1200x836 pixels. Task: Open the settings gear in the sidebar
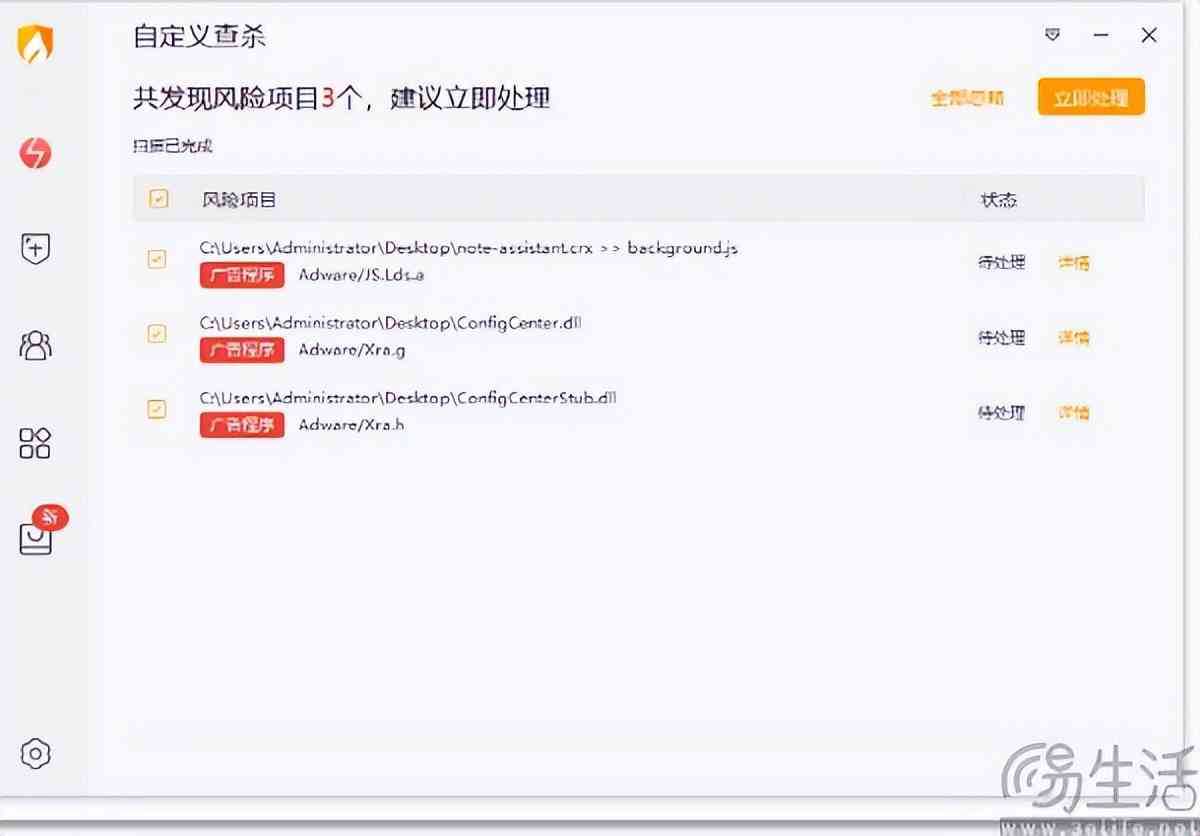(36, 755)
